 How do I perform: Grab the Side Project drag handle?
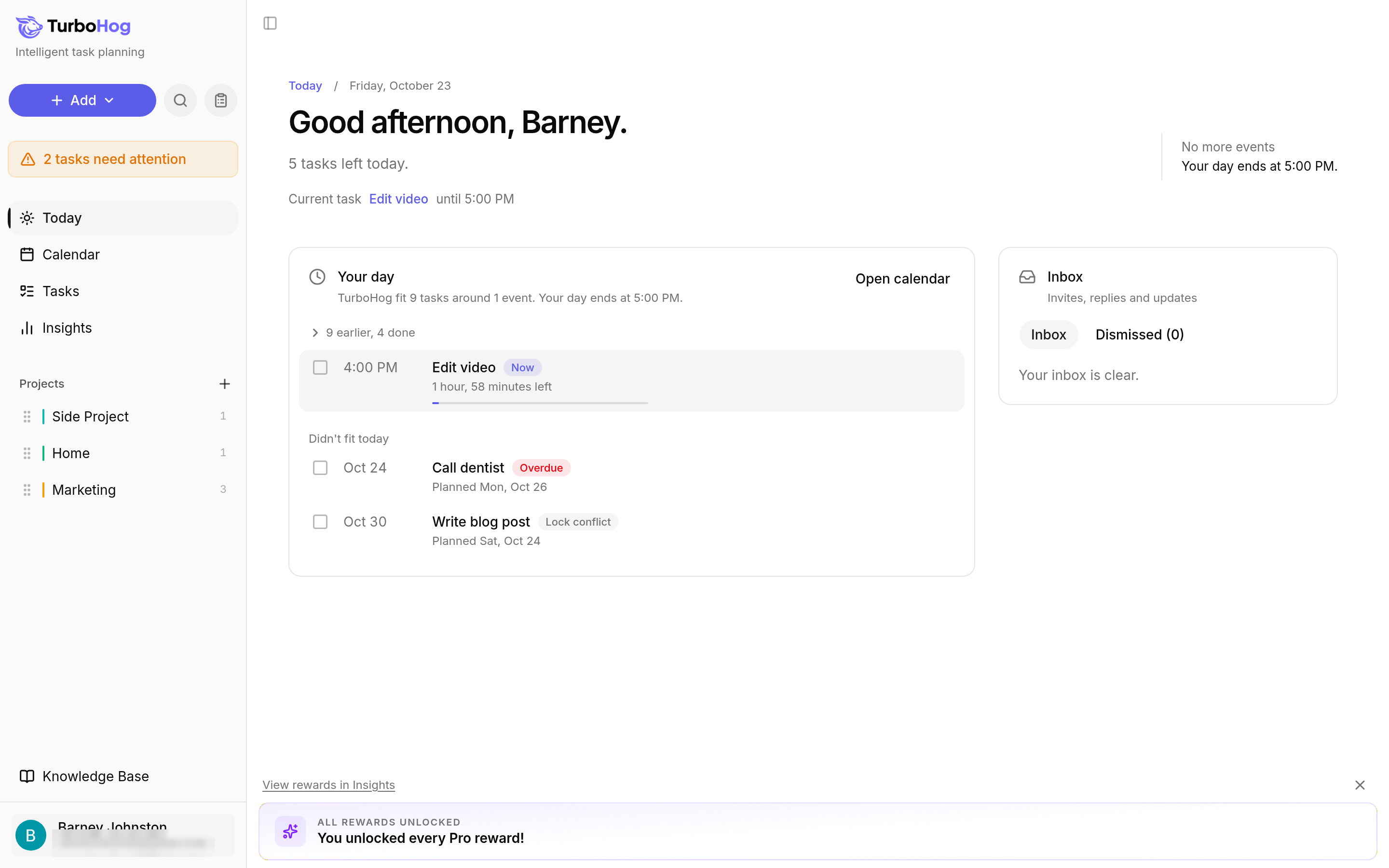(x=27, y=416)
